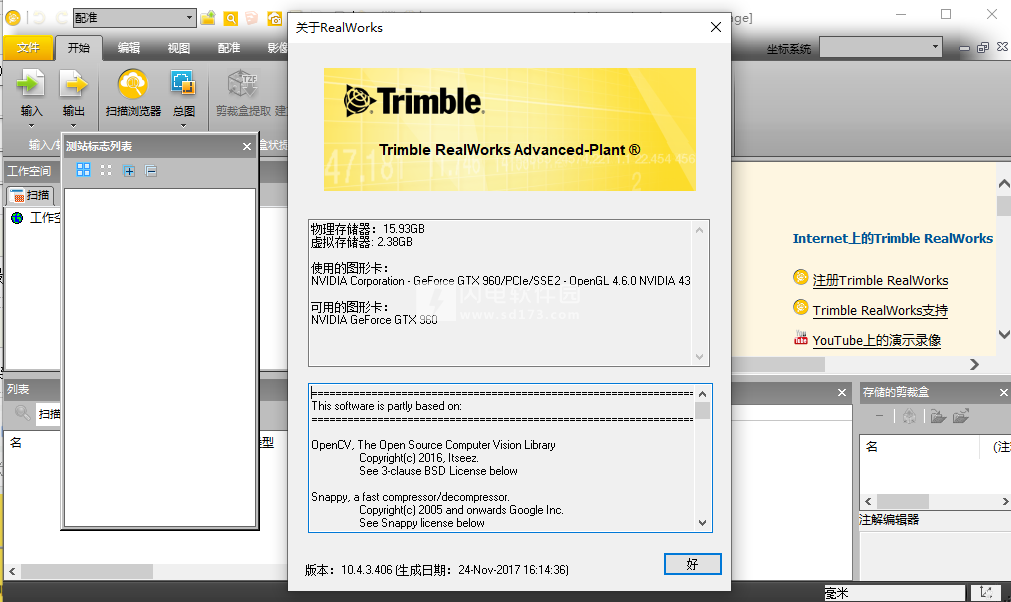Viewport: 1011px width, 602px height.
Task: Click right arrow of 存储的剪裁盒 list scrollbar
Action: [x=1005, y=501]
